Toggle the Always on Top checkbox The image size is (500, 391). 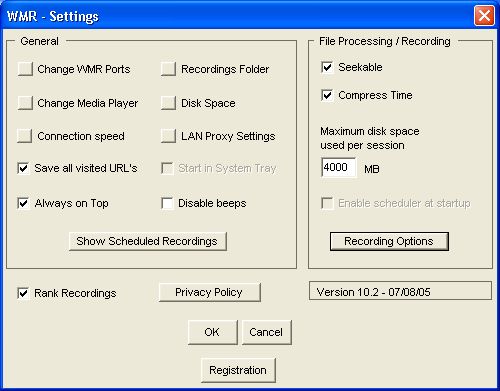[23, 203]
